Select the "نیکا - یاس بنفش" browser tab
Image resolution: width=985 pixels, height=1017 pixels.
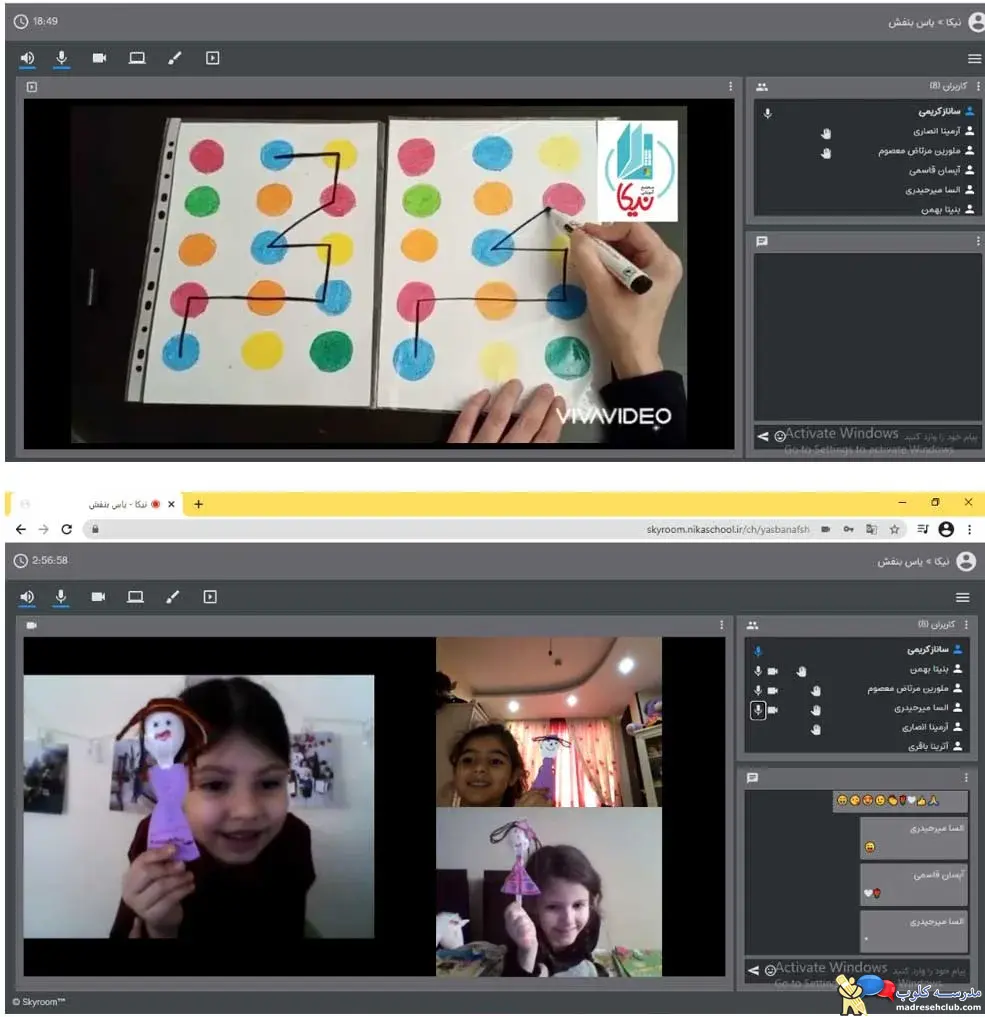(97, 504)
